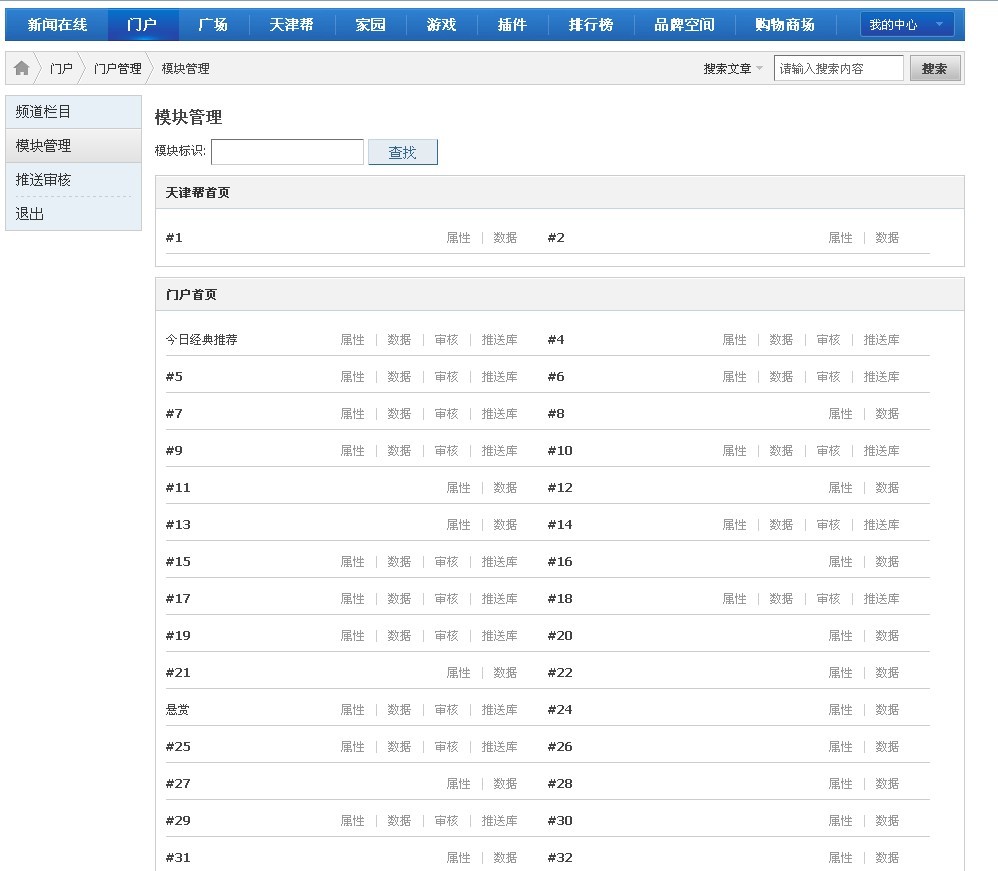Open 属性 for module #4

pyautogui.click(x=734, y=339)
